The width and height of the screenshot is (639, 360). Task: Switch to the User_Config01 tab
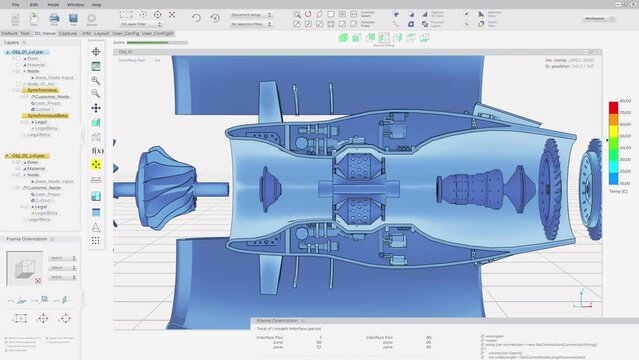coord(158,33)
